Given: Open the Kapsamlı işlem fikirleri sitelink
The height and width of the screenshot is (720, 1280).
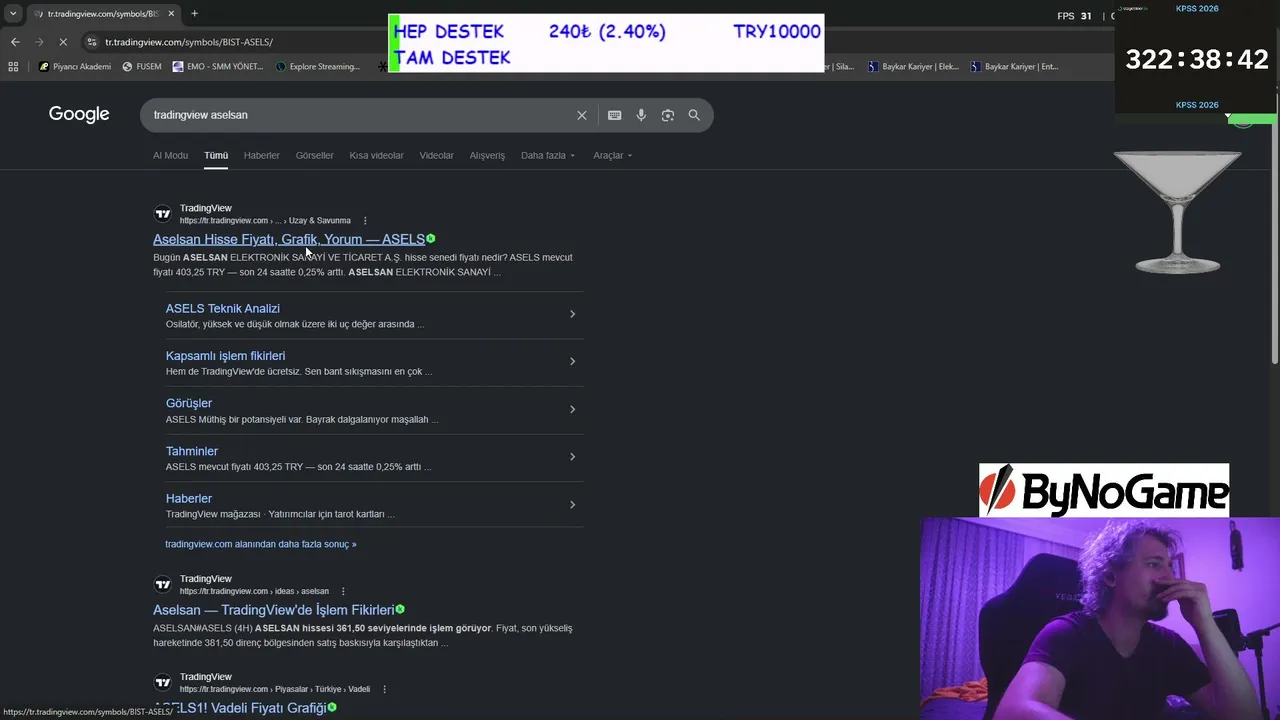Looking at the screenshot, I should (x=225, y=356).
